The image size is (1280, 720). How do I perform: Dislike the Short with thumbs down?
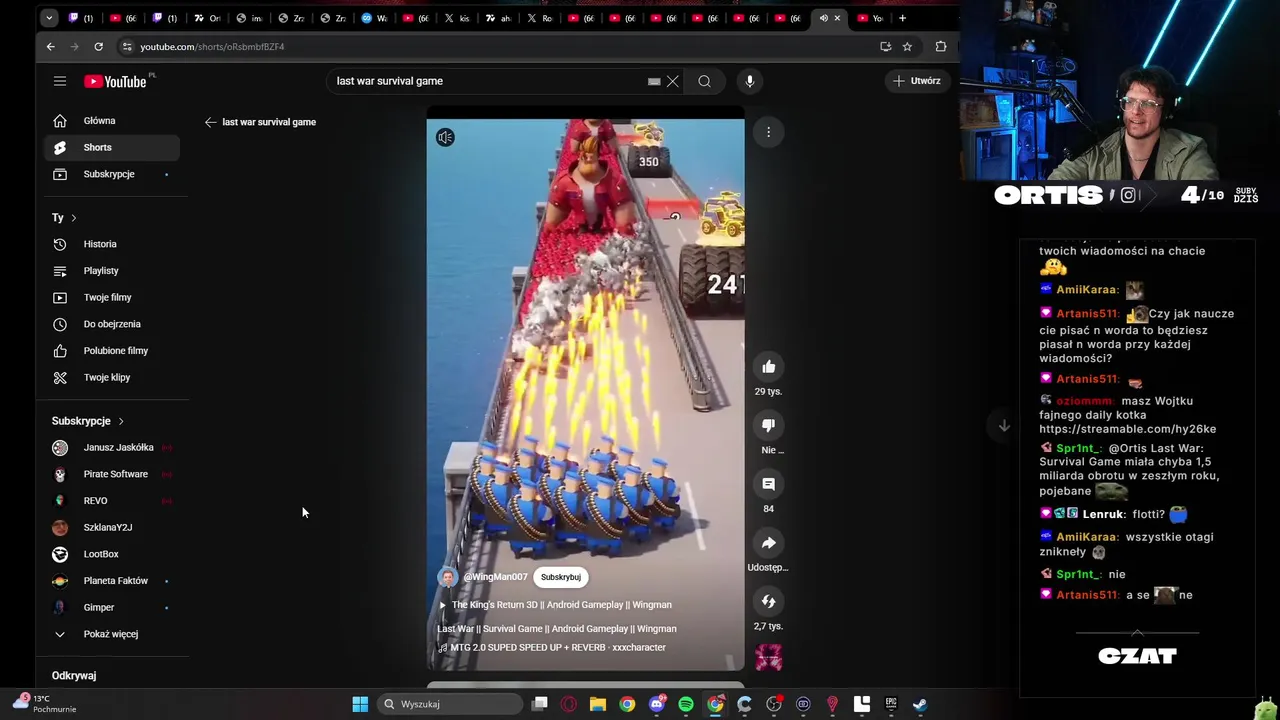click(x=768, y=425)
